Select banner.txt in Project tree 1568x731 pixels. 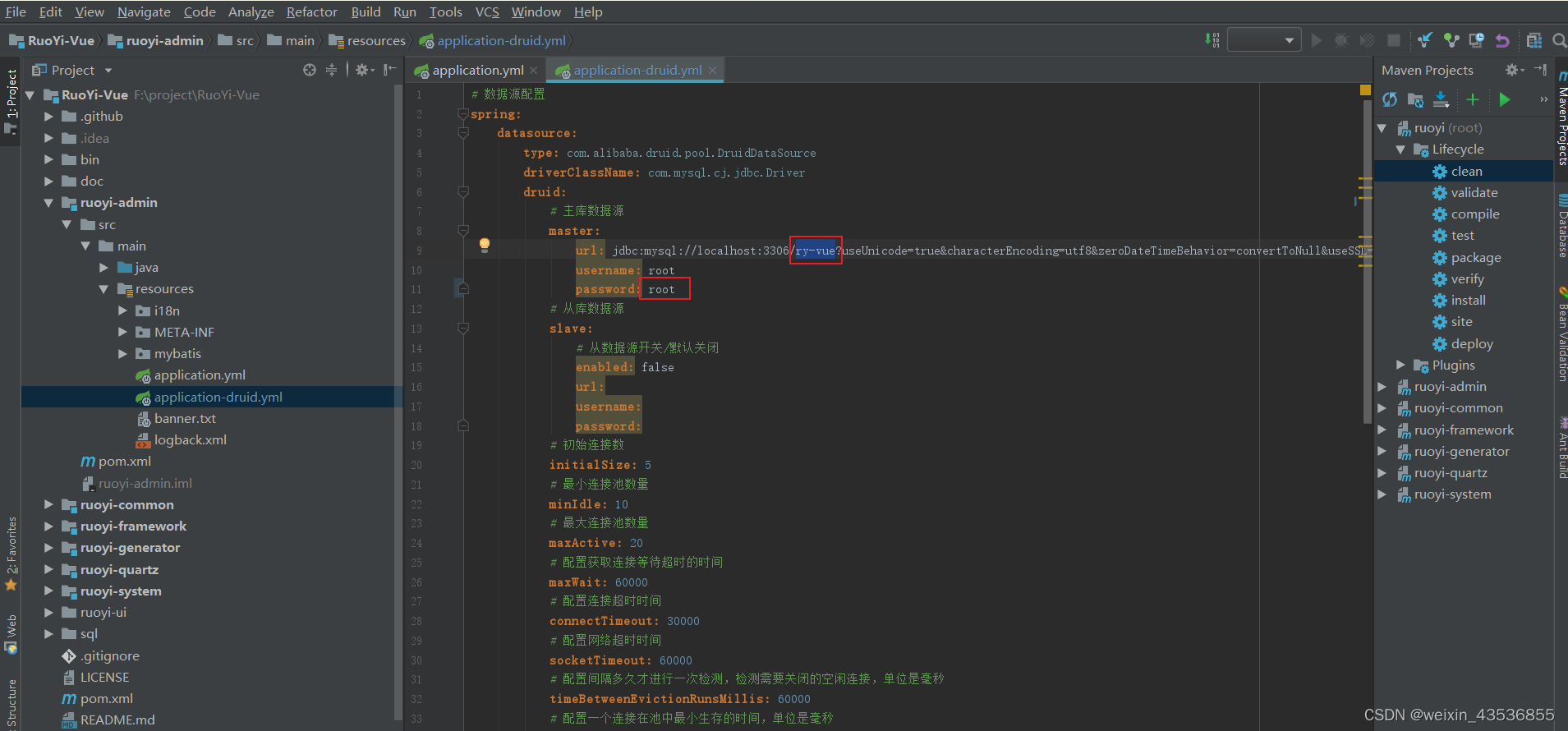(x=185, y=419)
